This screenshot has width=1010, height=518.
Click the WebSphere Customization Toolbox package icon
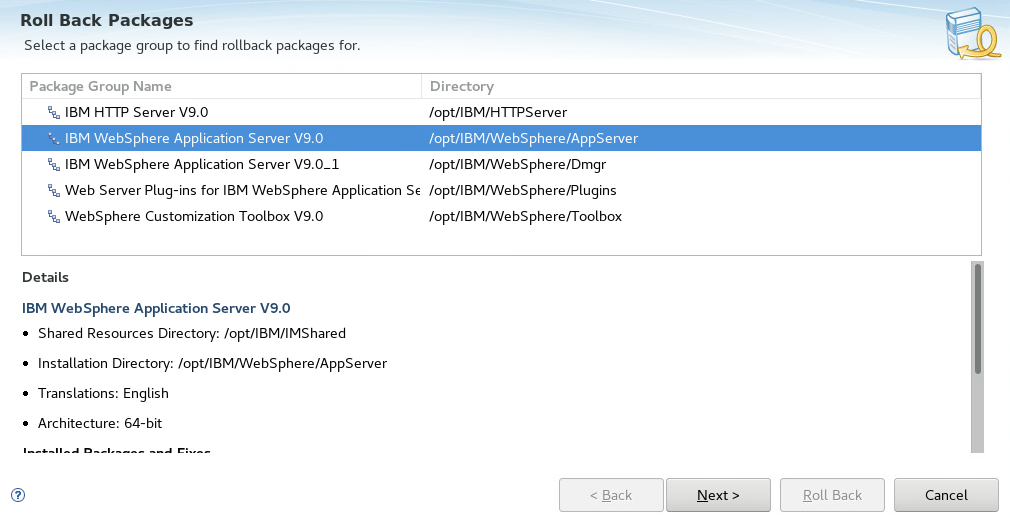coord(54,216)
